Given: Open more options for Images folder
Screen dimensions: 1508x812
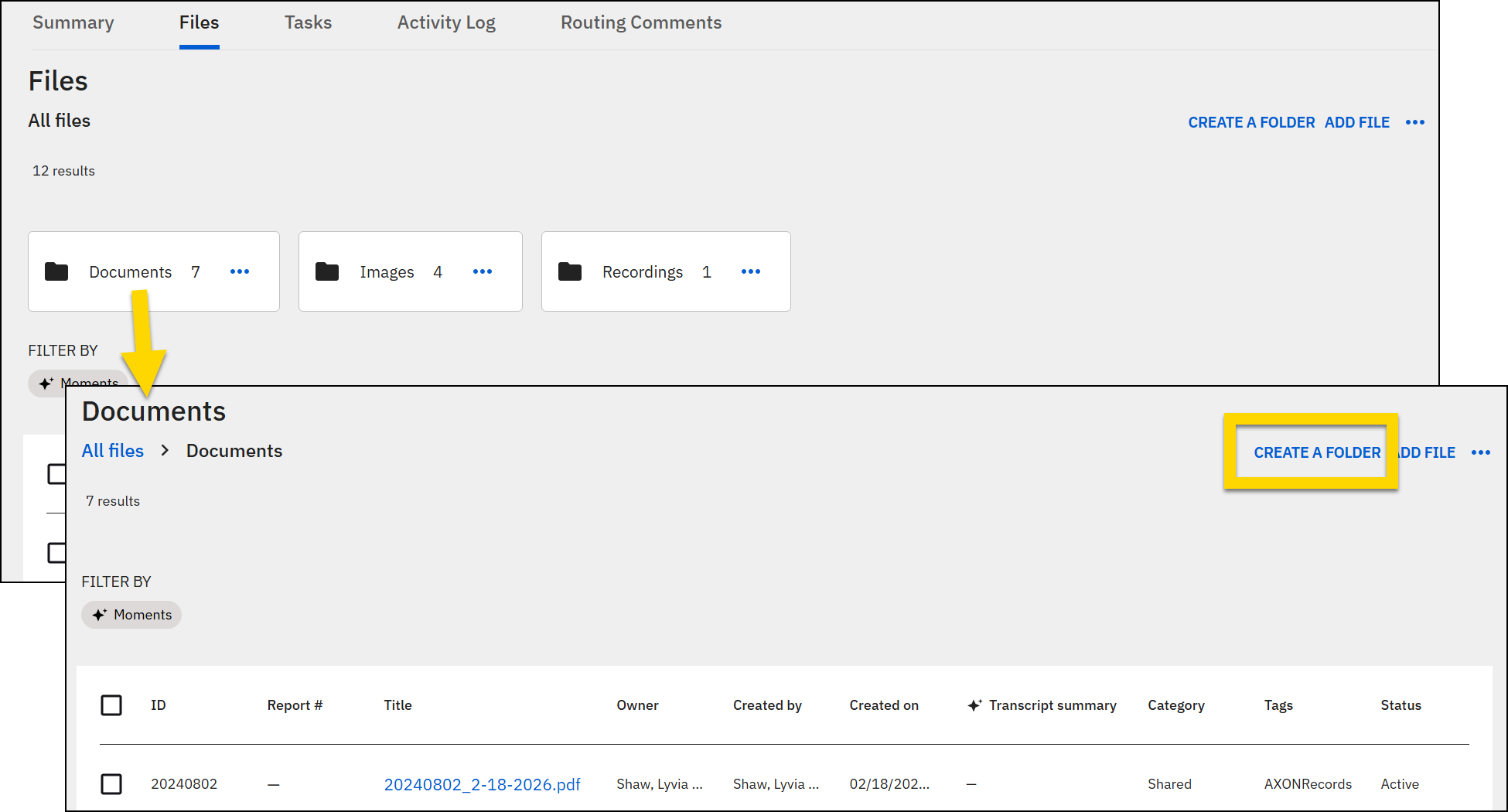Looking at the screenshot, I should click(x=483, y=271).
